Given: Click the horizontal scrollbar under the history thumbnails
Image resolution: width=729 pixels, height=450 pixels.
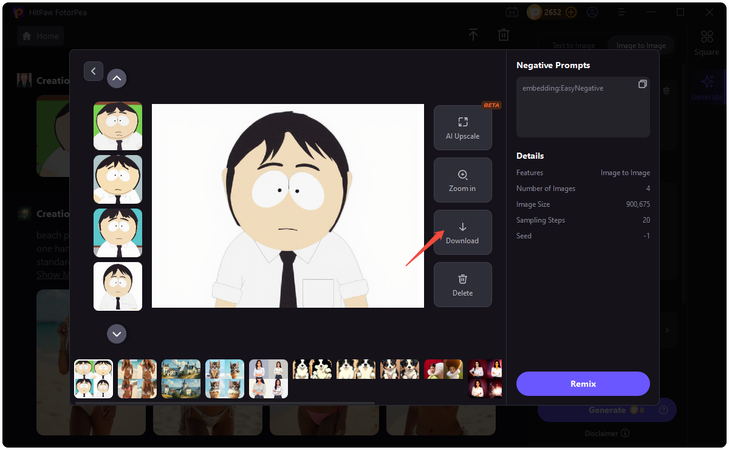Looking at the screenshot, I should (x=224, y=403).
